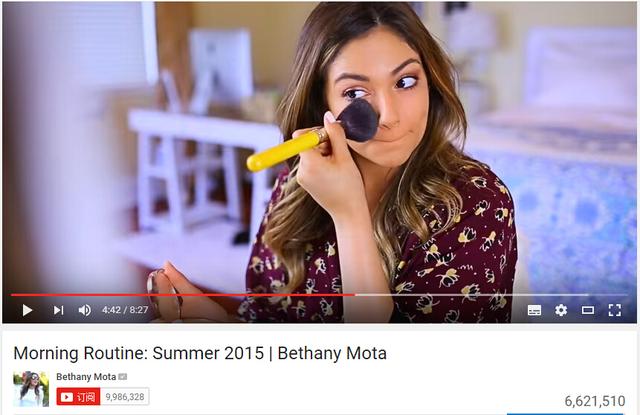Click the view count 6,621,510
This screenshot has height=415, width=640.
595,401
